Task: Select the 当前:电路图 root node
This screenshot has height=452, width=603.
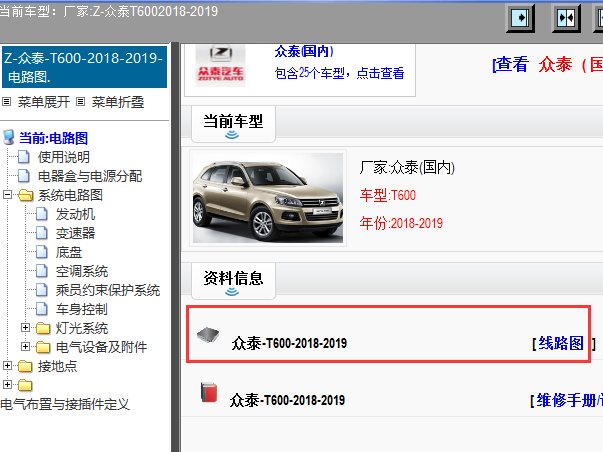Action: point(53,138)
